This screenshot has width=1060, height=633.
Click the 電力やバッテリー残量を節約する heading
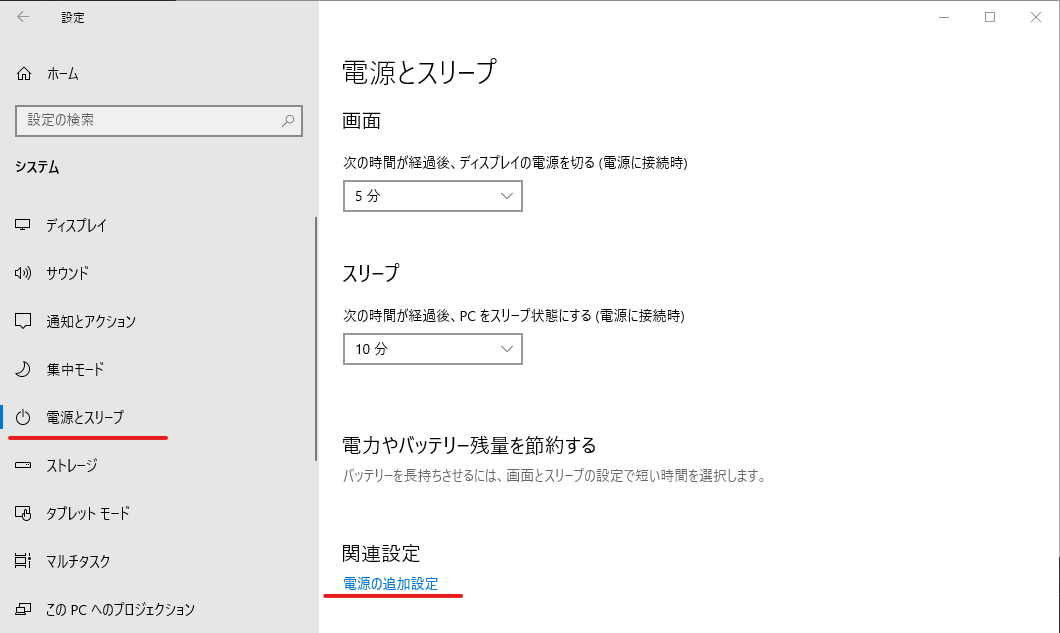[469, 446]
